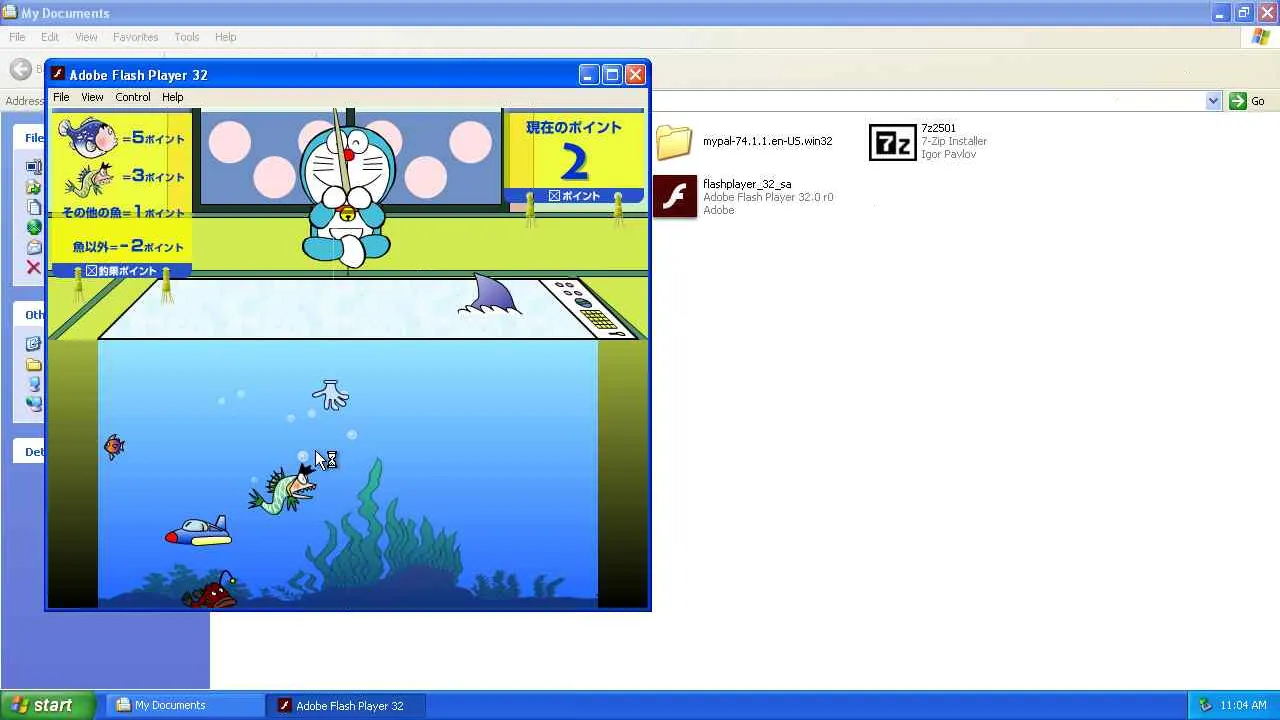Click the Copy this file task icon
Image resolution: width=1280 pixels, height=720 pixels.
tap(34, 207)
